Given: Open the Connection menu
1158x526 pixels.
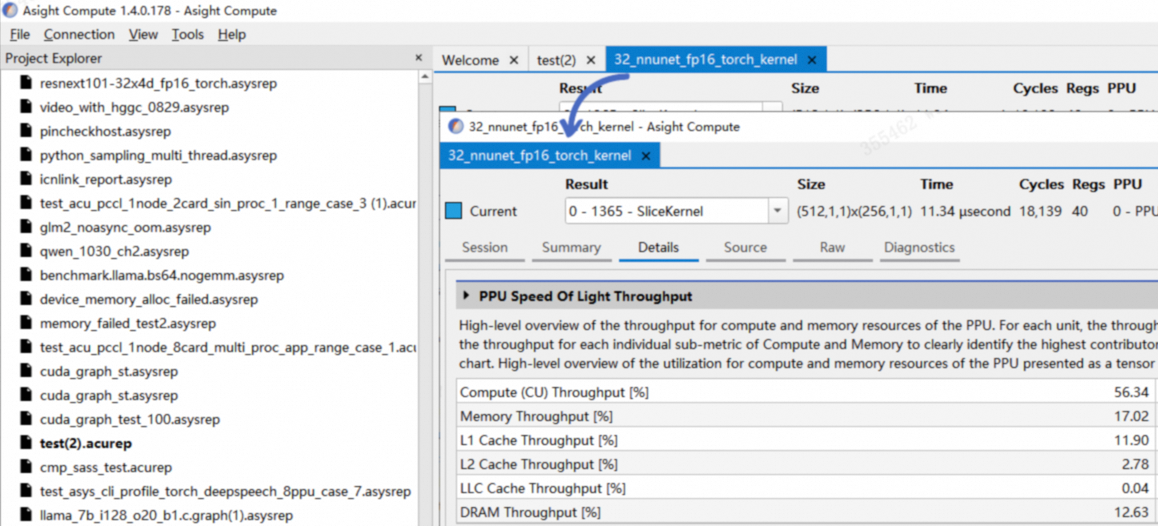Looking at the screenshot, I should coord(79,35).
